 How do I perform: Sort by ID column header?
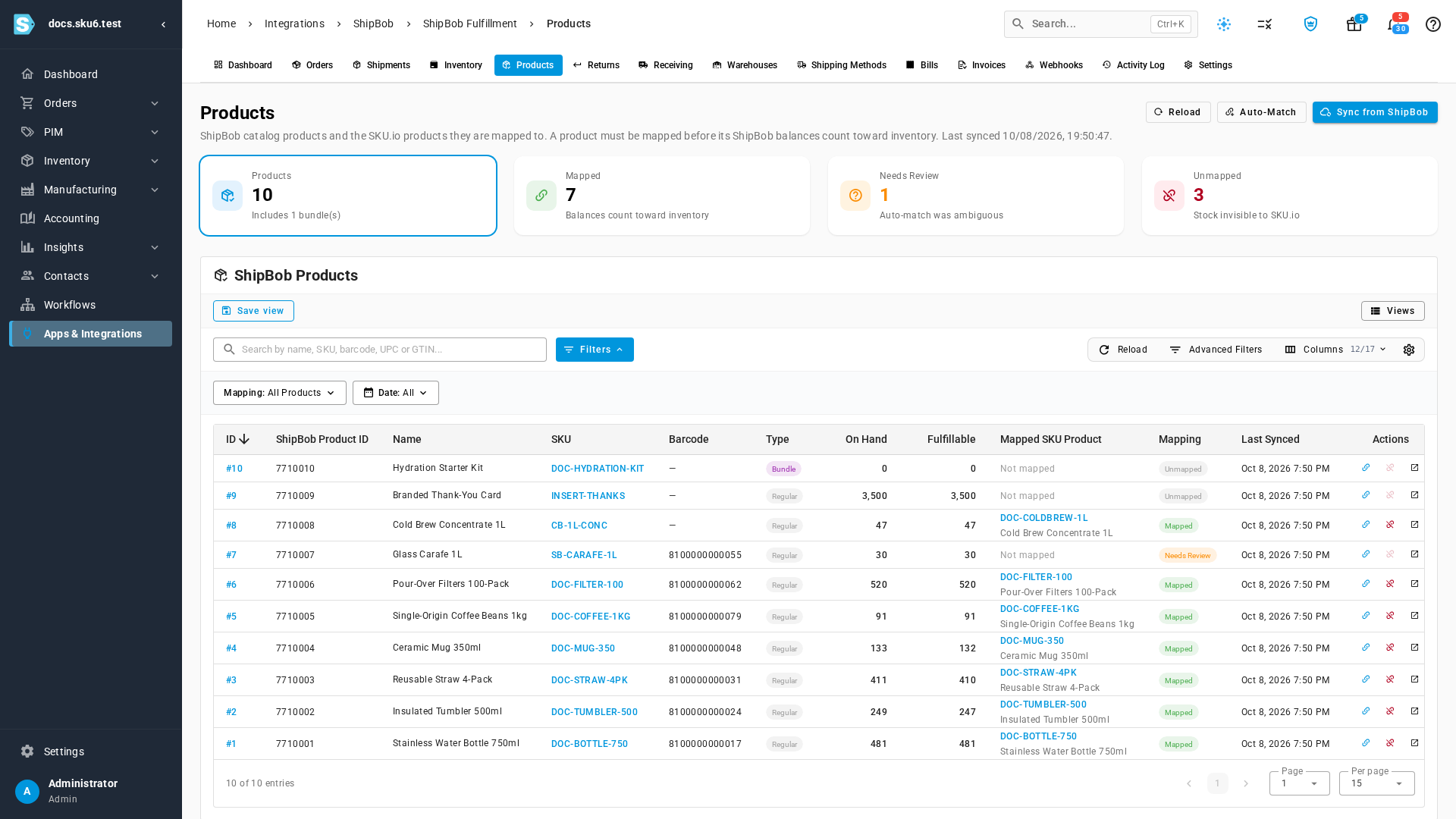click(237, 439)
